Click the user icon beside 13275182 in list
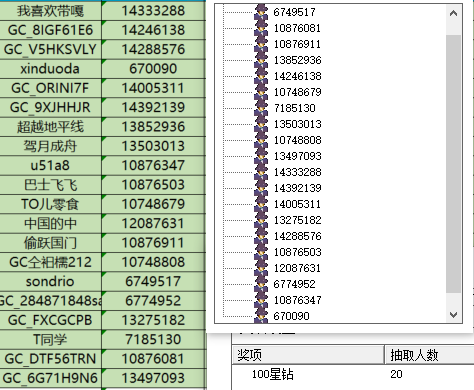Screen dimensions: 474x390 [x=261, y=220]
